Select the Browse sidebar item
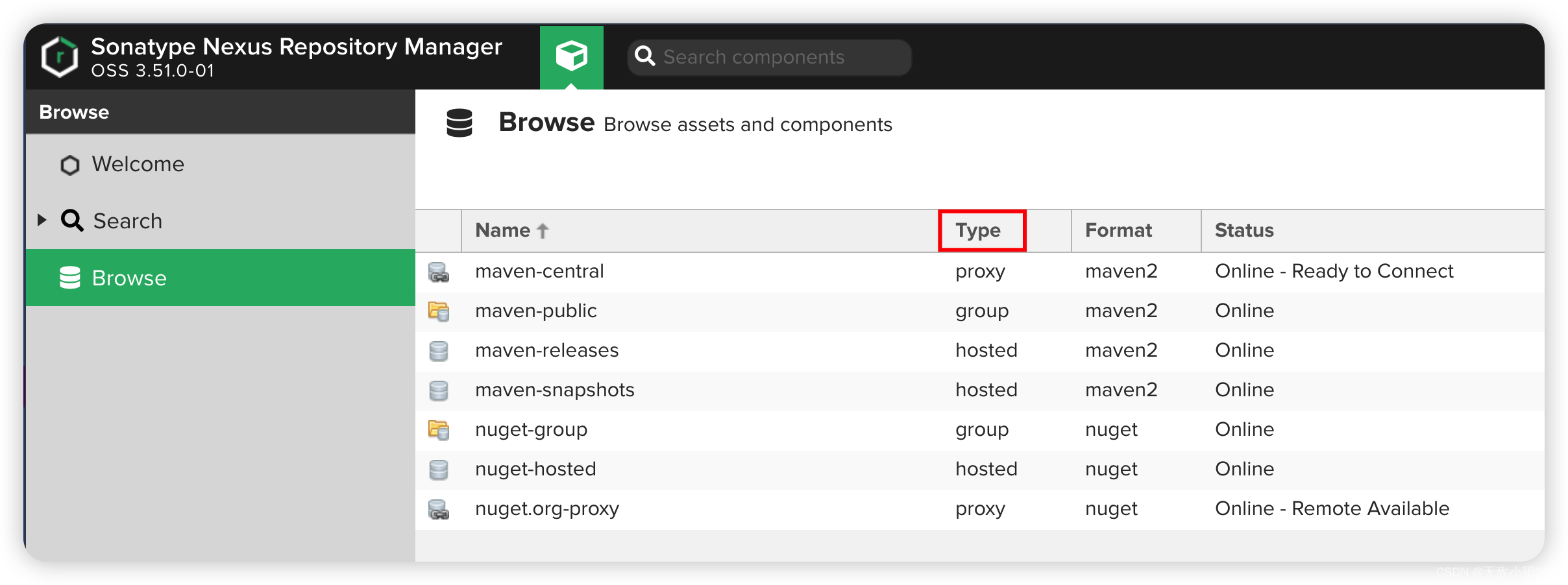1568x585 pixels. click(221, 278)
